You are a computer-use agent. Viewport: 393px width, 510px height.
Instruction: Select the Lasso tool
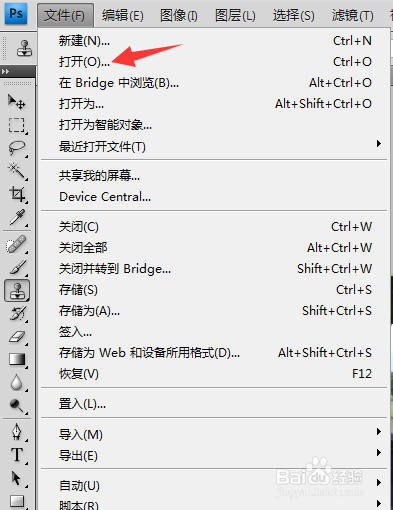click(16, 148)
